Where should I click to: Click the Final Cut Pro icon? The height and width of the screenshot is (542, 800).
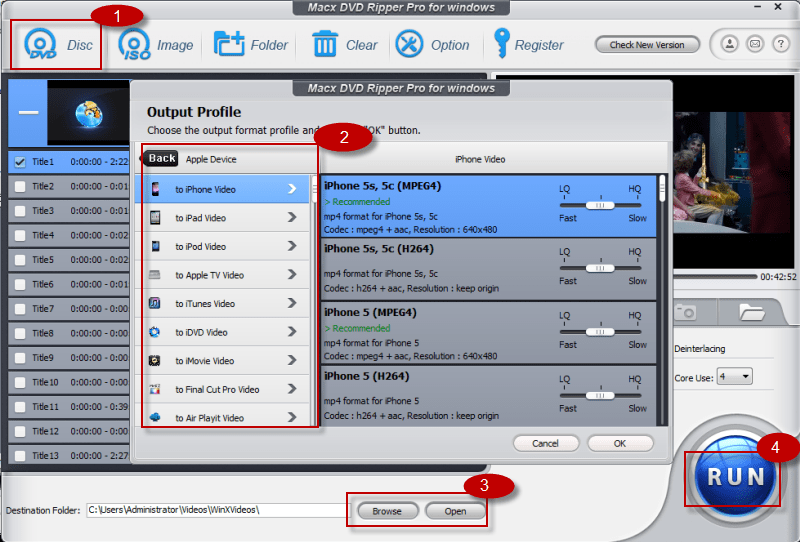pos(155,389)
